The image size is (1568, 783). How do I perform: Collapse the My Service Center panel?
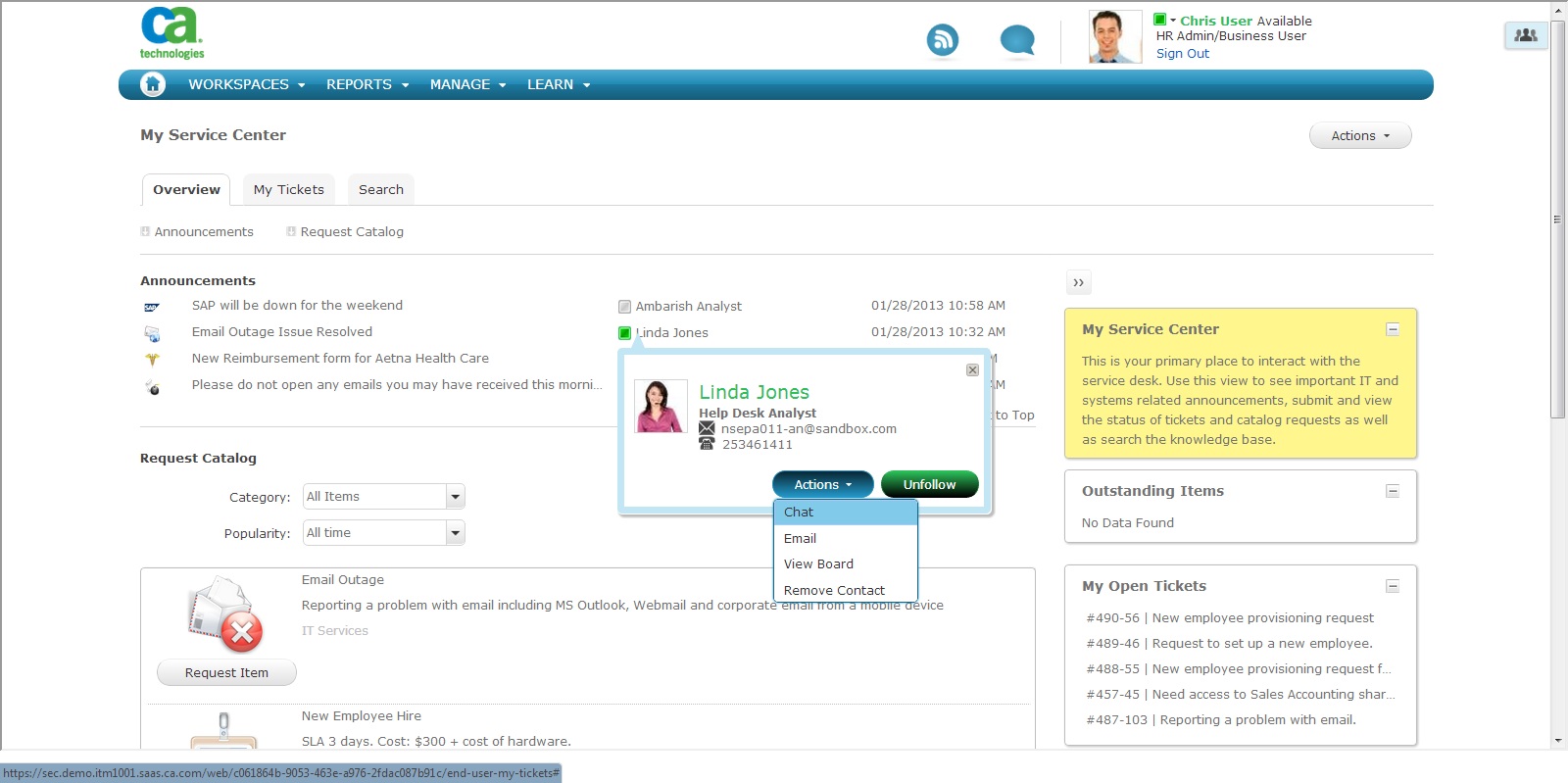(x=1393, y=329)
